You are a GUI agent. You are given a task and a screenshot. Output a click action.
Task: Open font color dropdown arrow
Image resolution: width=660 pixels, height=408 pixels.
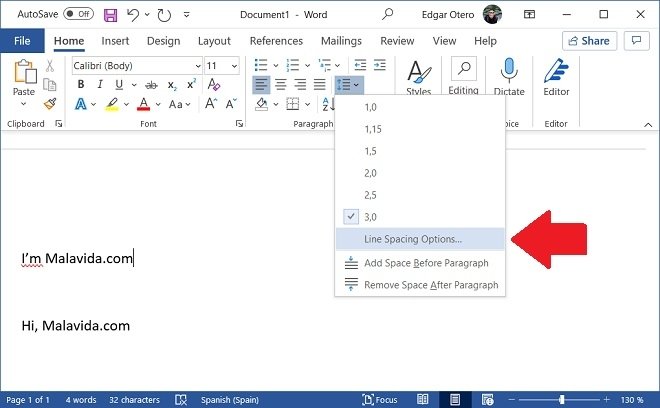click(x=158, y=104)
